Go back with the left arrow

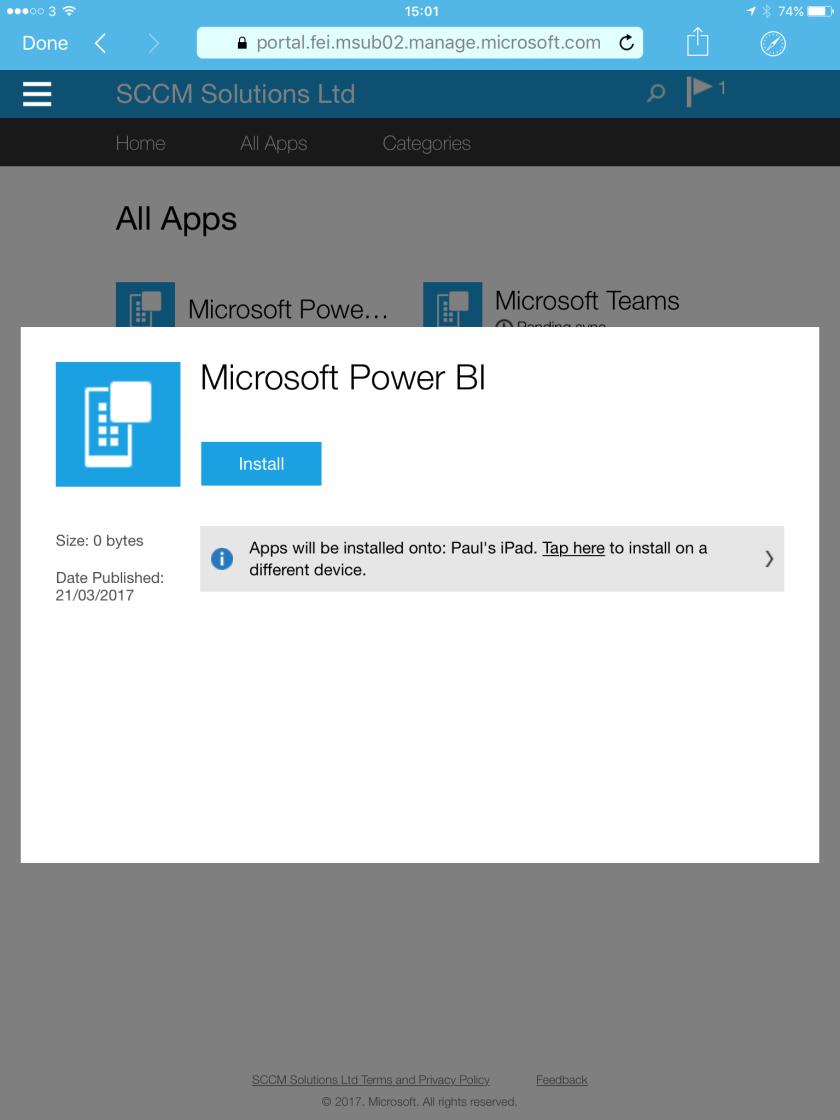(100, 43)
